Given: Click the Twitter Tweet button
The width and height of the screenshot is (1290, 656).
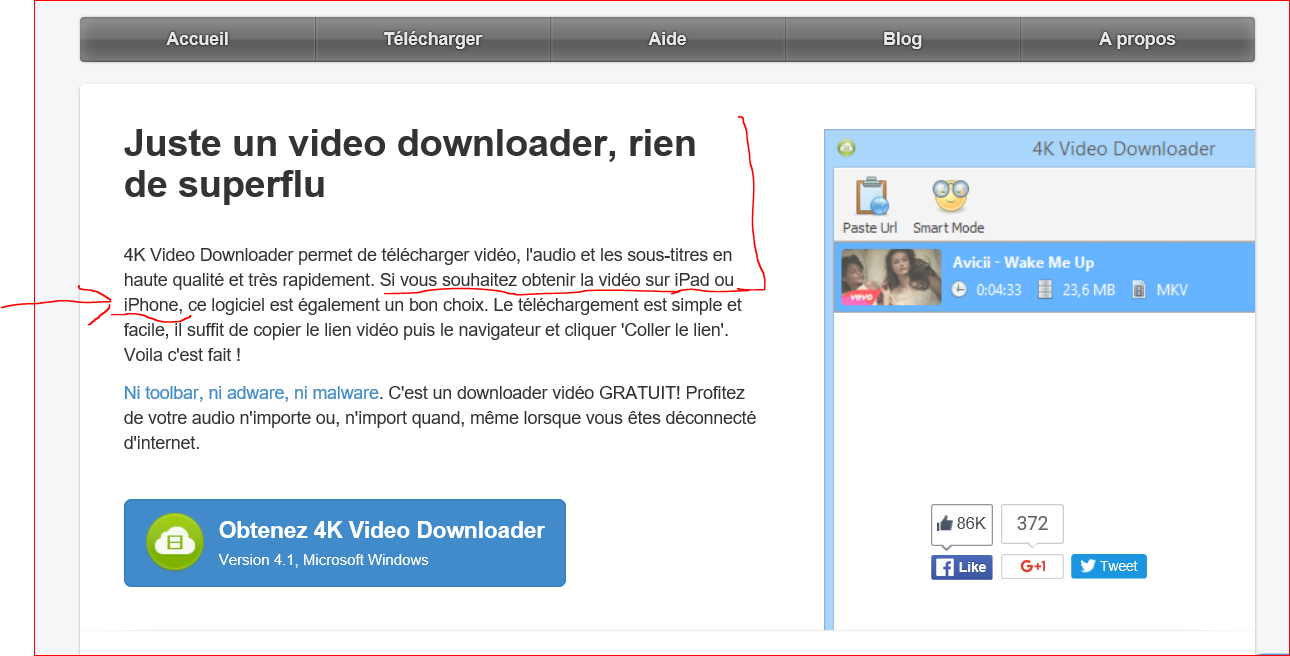Looking at the screenshot, I should pos(1109,566).
